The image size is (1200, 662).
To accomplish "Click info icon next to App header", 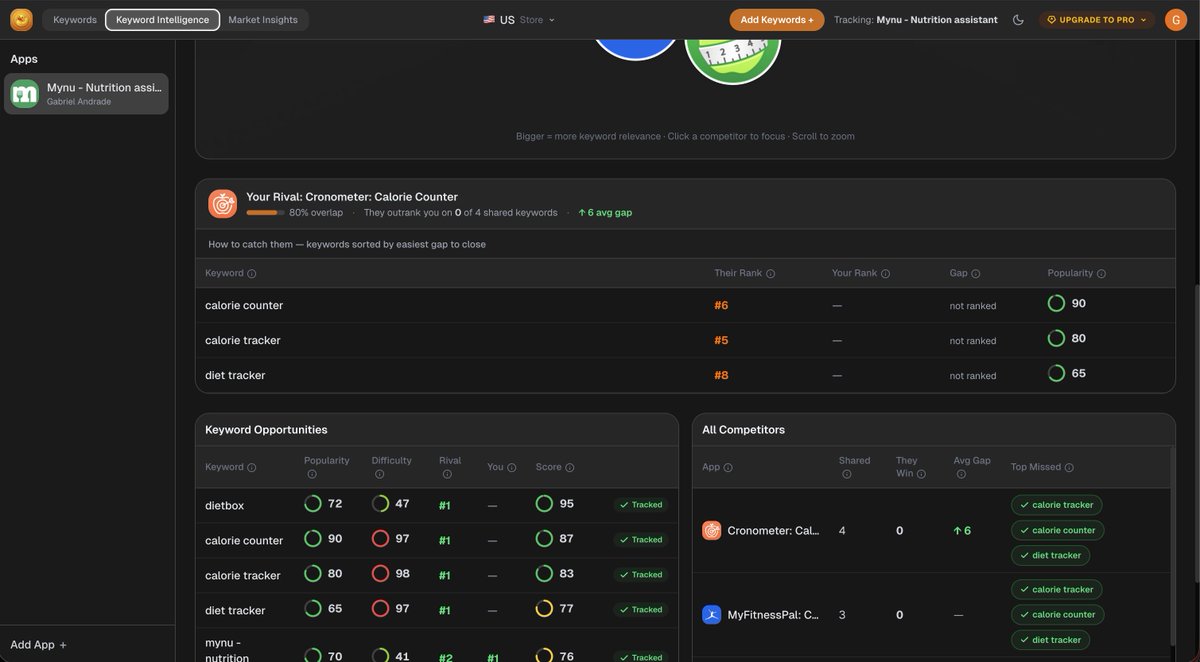I will pos(728,468).
